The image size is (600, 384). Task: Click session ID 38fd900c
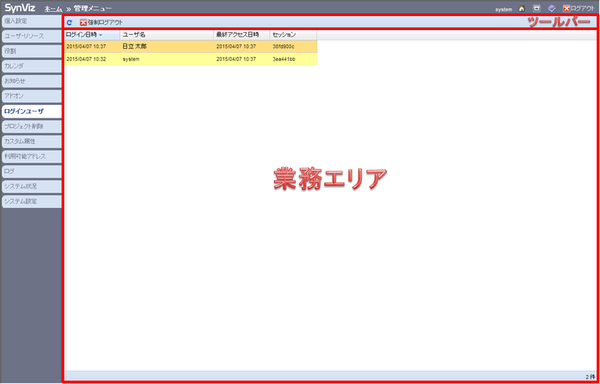(283, 46)
